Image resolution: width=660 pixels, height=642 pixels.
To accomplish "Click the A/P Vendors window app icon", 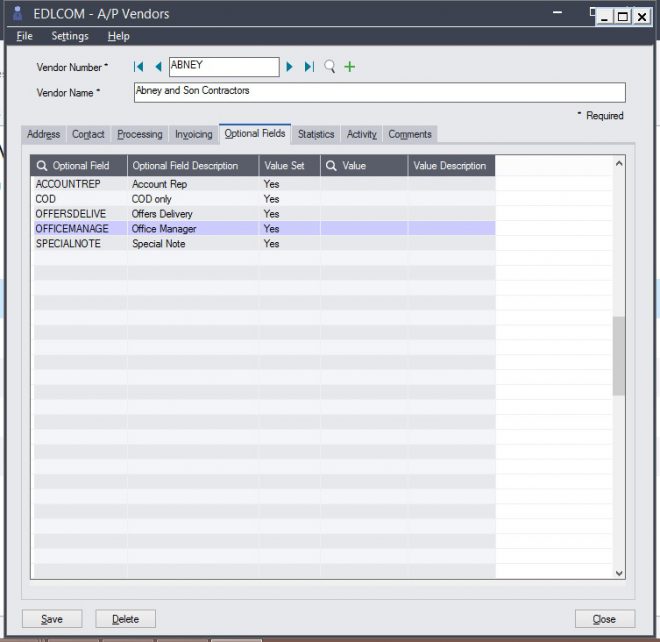I will point(17,13).
